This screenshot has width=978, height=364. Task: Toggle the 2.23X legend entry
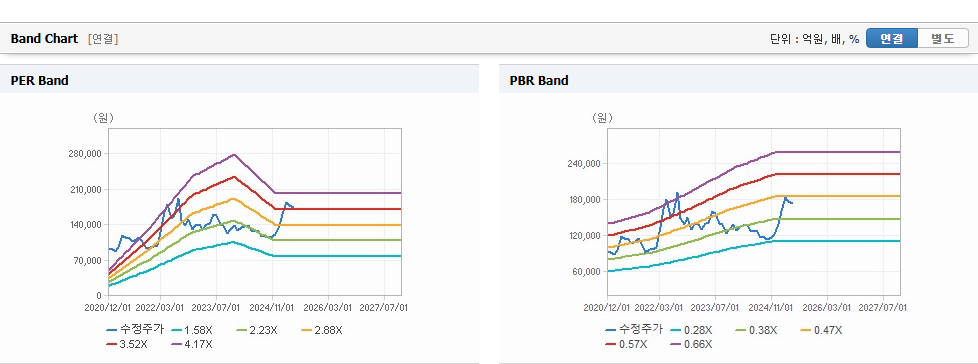point(257,330)
